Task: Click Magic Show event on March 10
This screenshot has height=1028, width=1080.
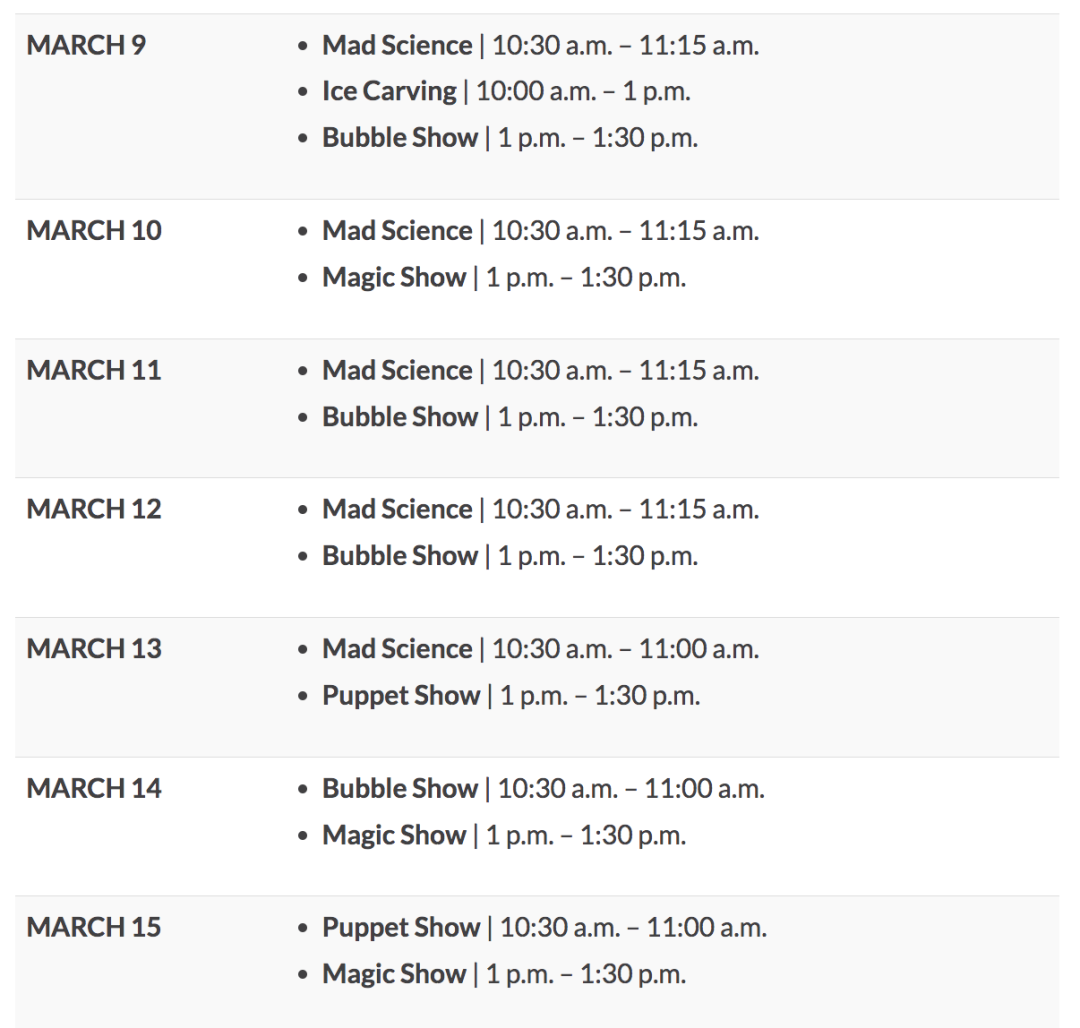Action: (393, 276)
